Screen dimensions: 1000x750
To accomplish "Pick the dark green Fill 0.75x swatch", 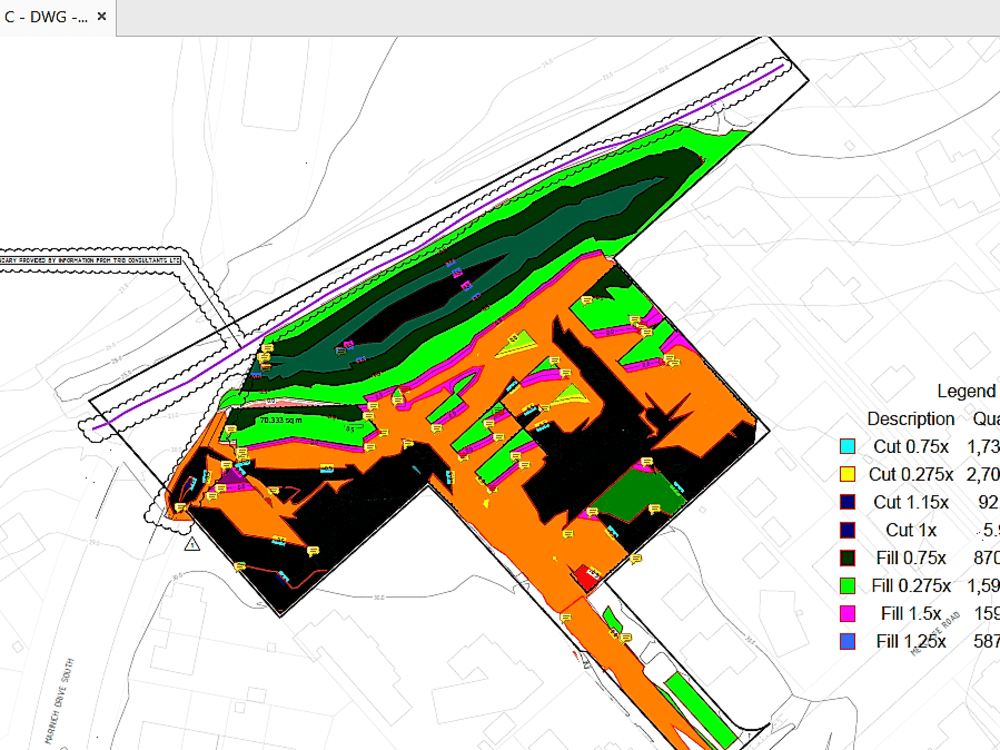I will 848,558.
